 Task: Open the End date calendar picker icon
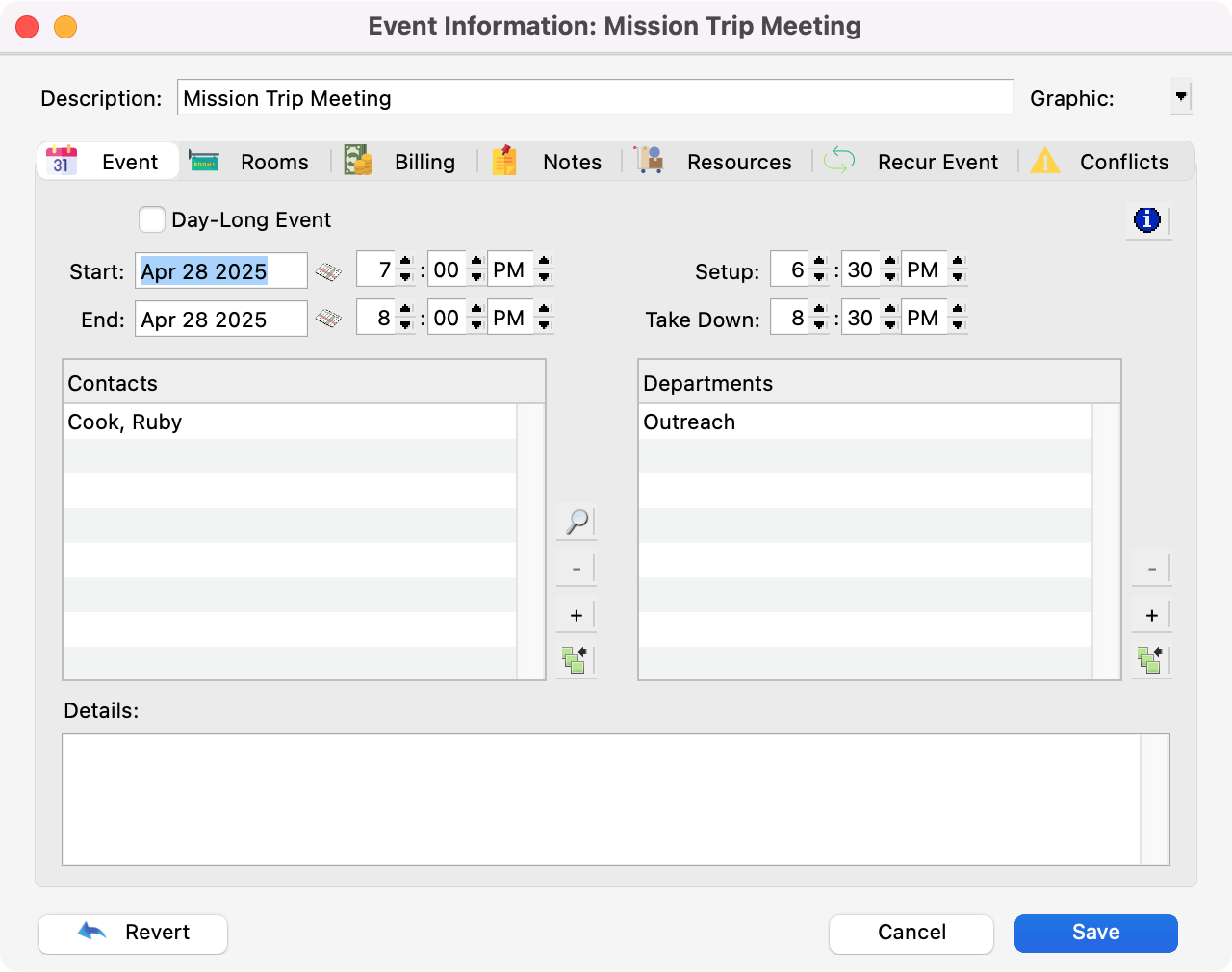coord(328,319)
